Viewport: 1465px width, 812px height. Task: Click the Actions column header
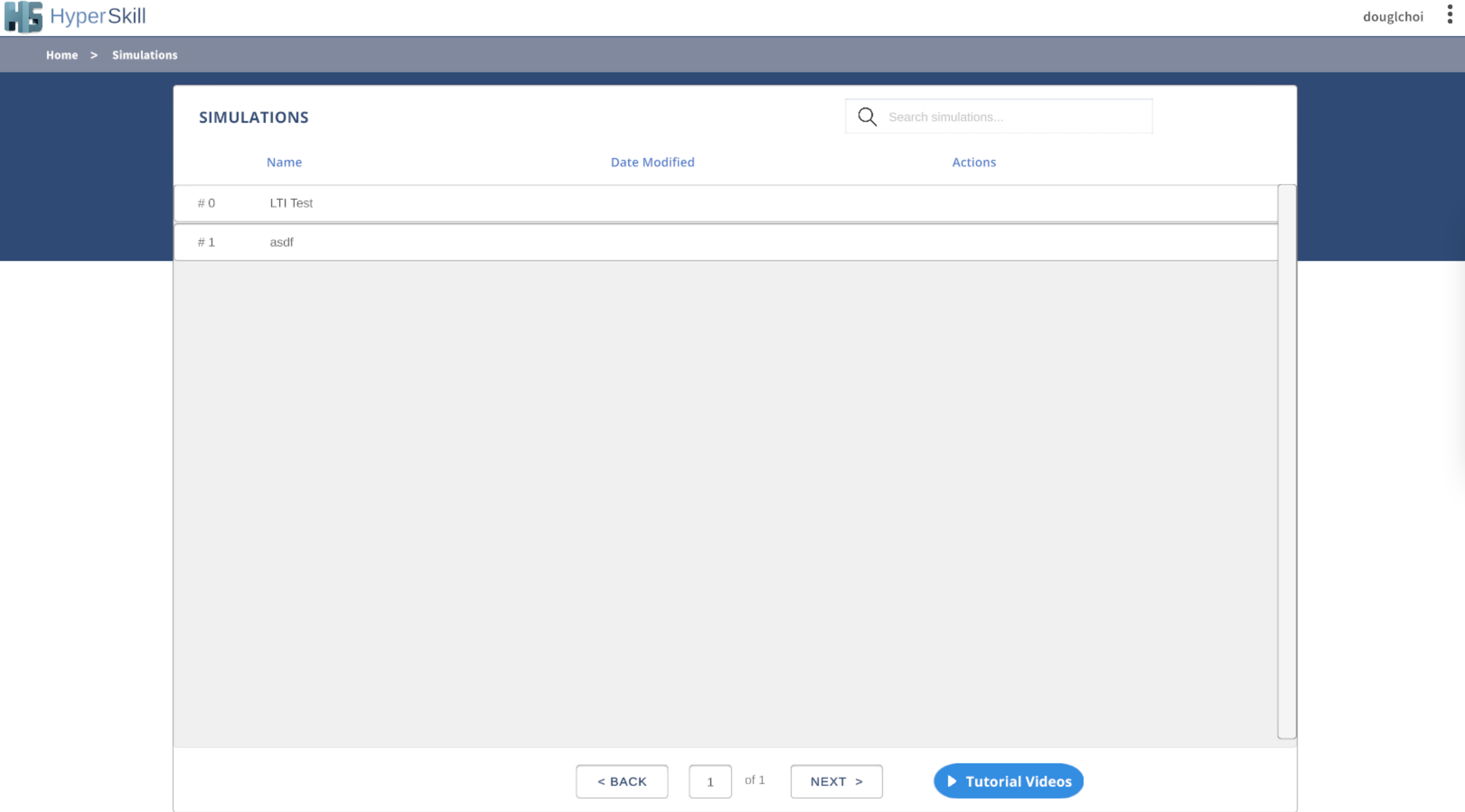tap(974, 163)
